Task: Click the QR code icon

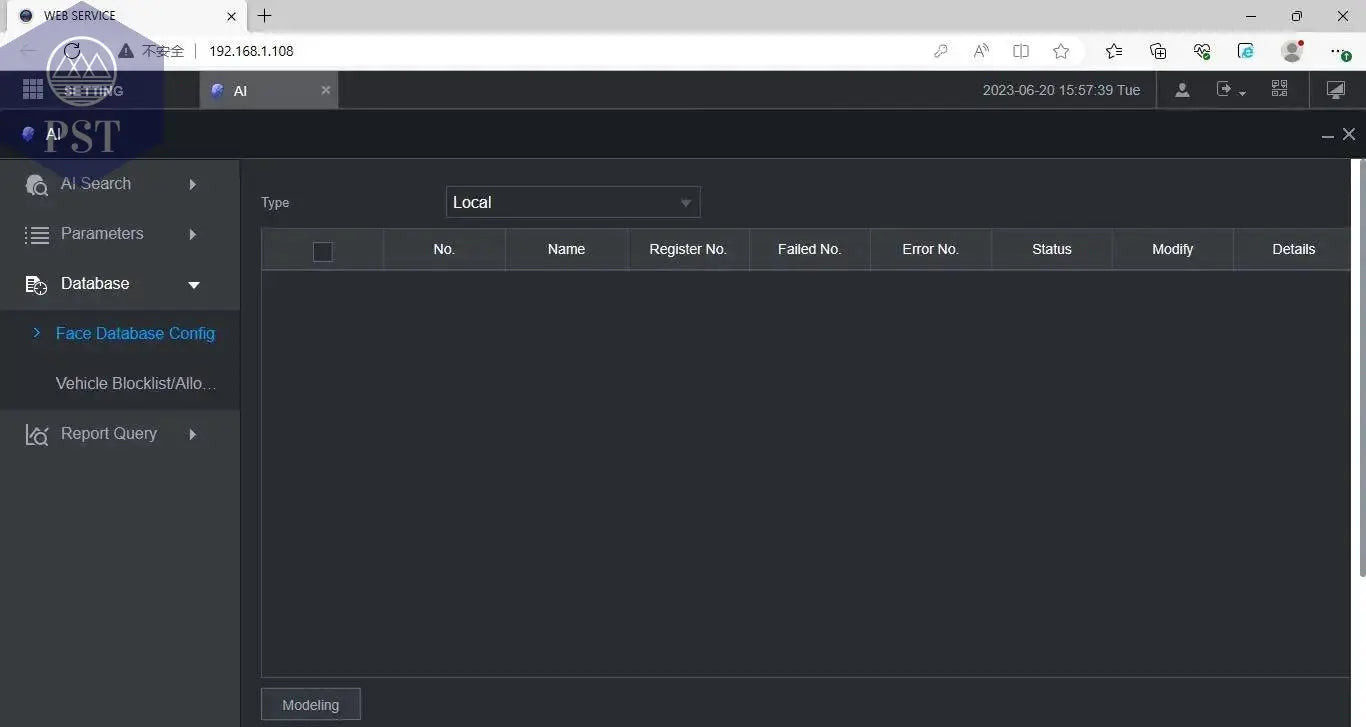Action: (x=1279, y=89)
